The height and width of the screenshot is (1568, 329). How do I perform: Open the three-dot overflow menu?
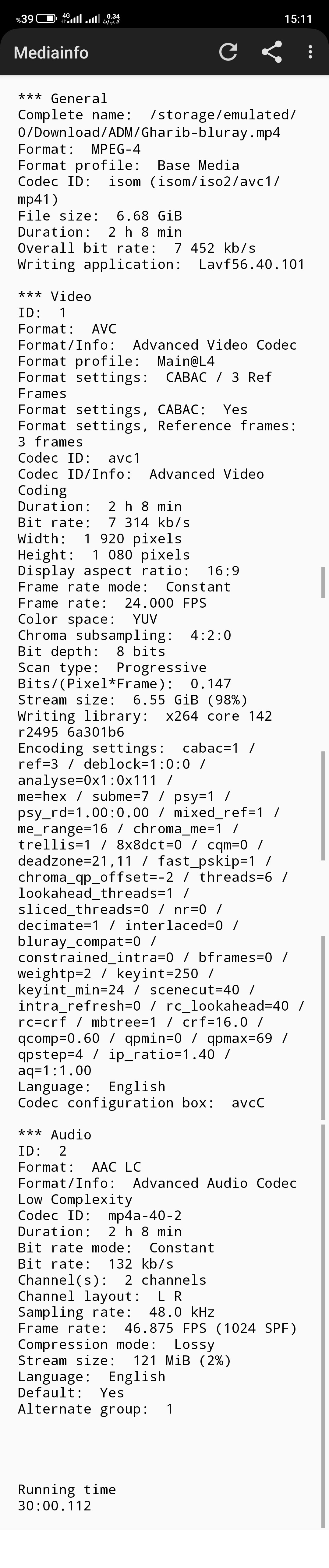coord(310,52)
